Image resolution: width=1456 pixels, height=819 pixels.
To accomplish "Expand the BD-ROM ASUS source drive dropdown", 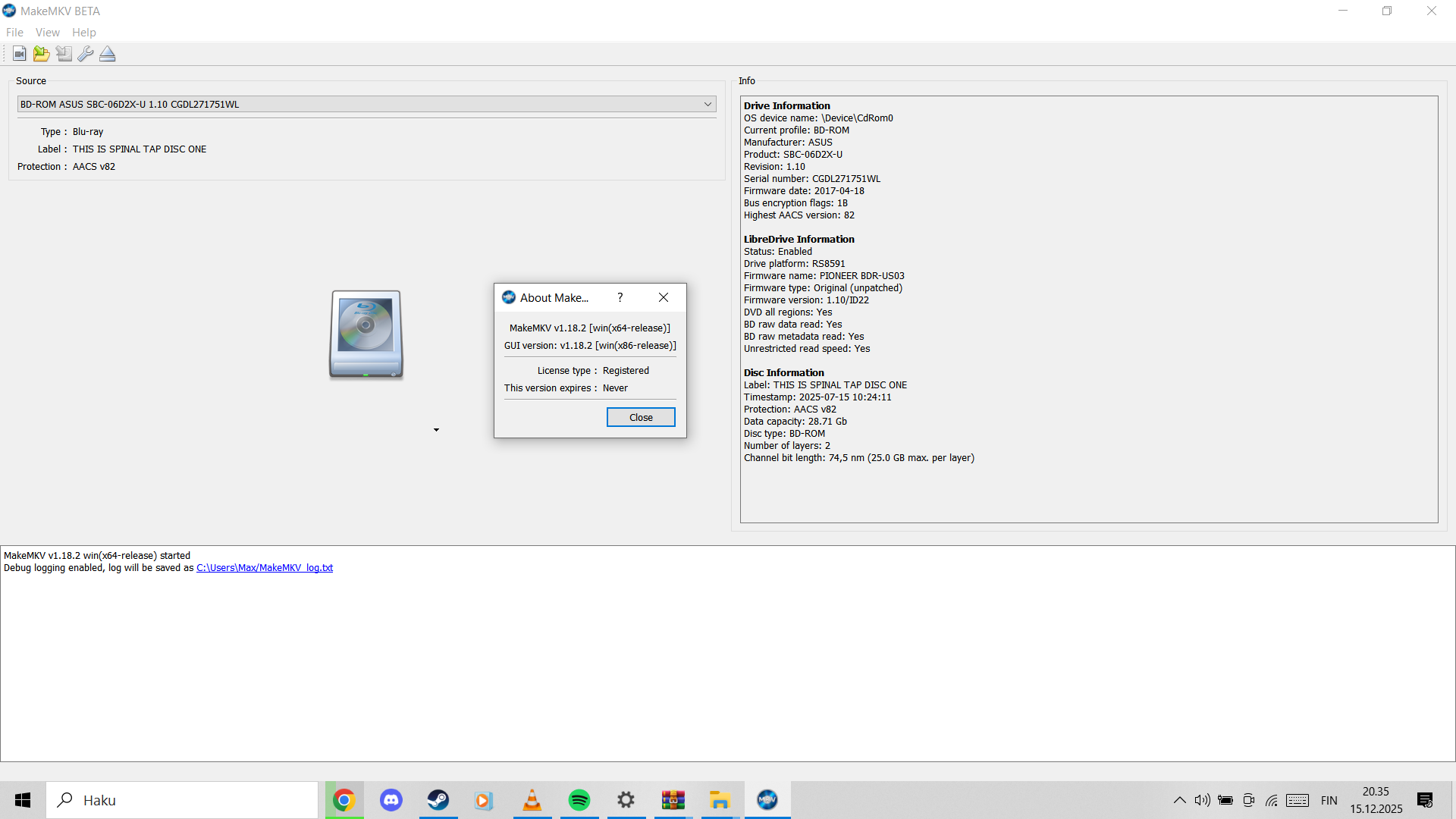I will [x=708, y=104].
